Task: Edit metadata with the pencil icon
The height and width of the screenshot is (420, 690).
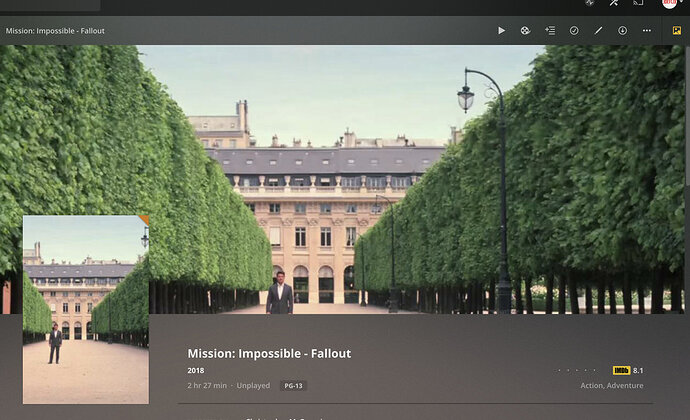Action: click(598, 30)
